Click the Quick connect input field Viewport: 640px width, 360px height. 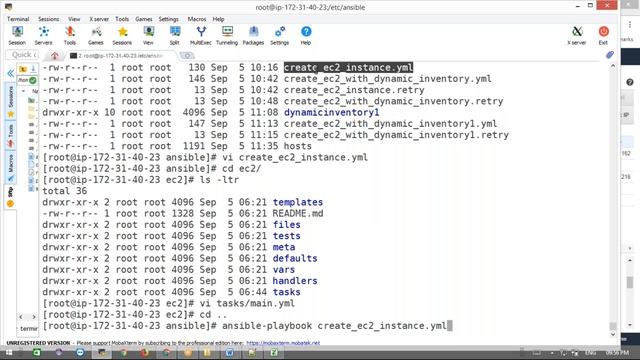[x=22, y=55]
